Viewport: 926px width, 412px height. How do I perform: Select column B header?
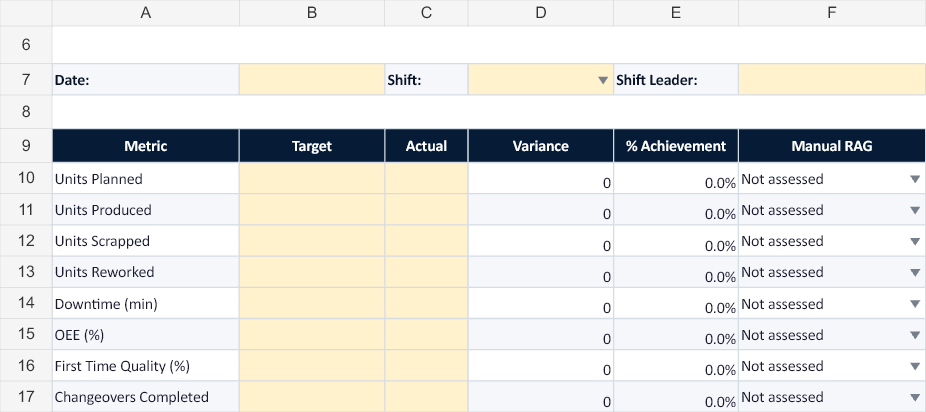[x=312, y=13]
